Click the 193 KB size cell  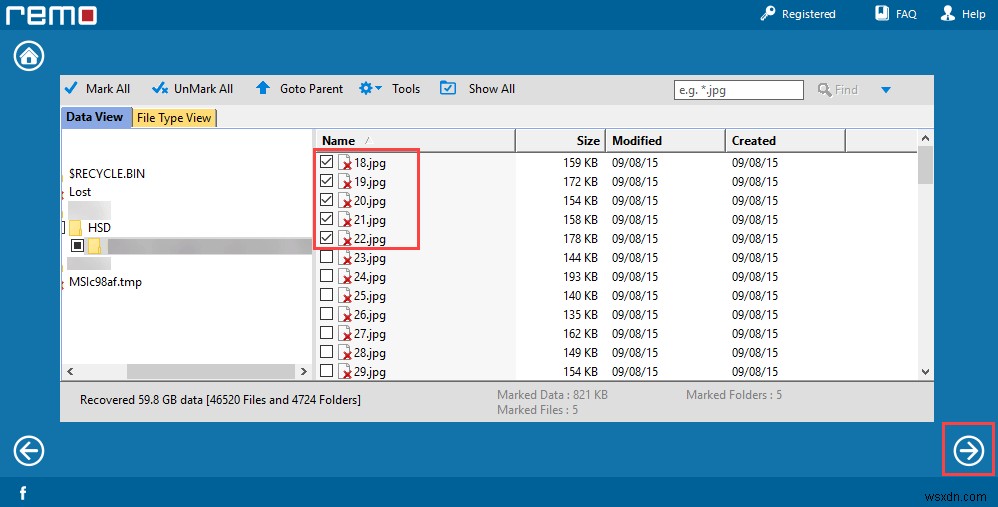tap(580, 277)
